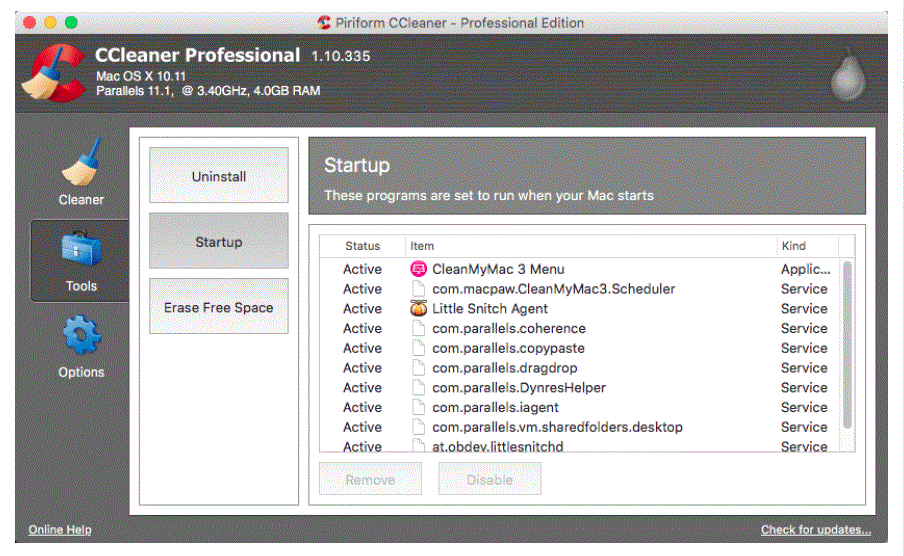Click the Remove button

370,479
